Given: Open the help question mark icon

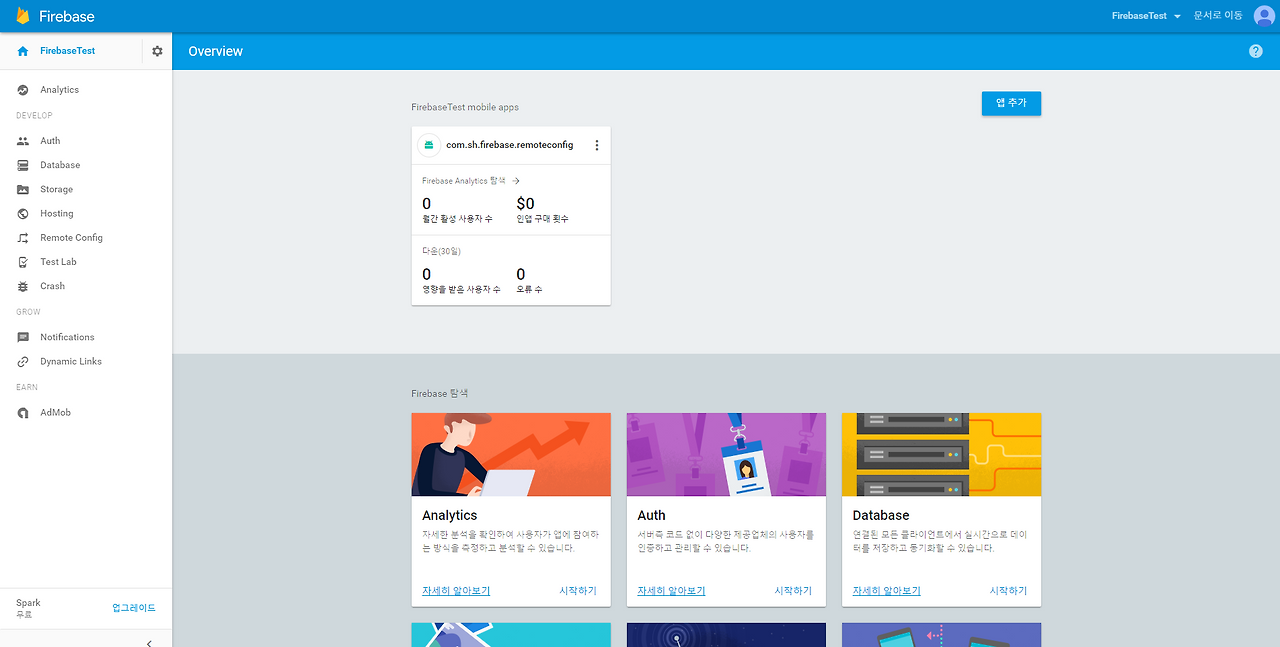Looking at the screenshot, I should point(1256,51).
